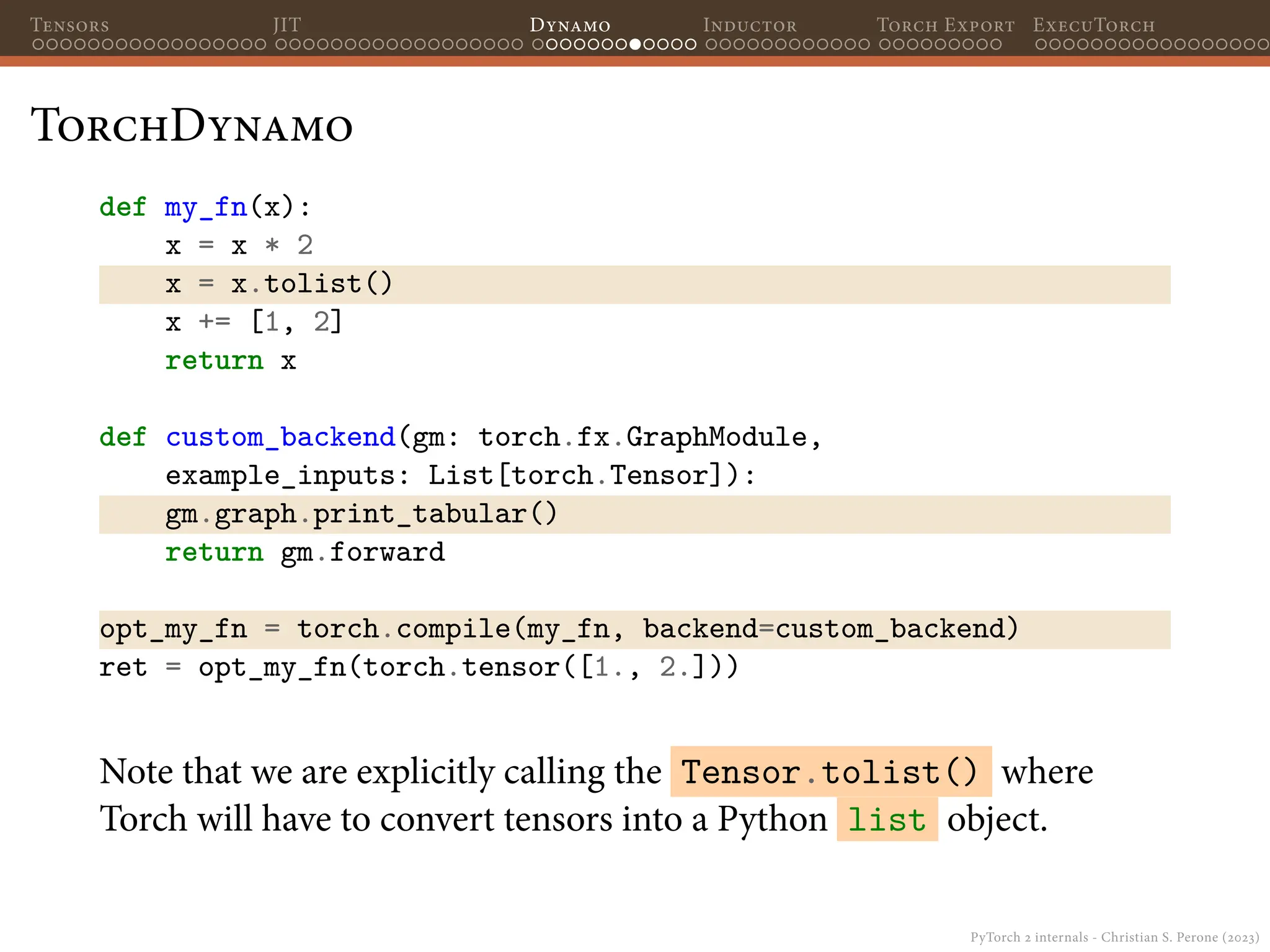Viewport: 1270px width, 952px height.
Task: Click the 'return gm.forward' code line
Action: tap(305, 553)
